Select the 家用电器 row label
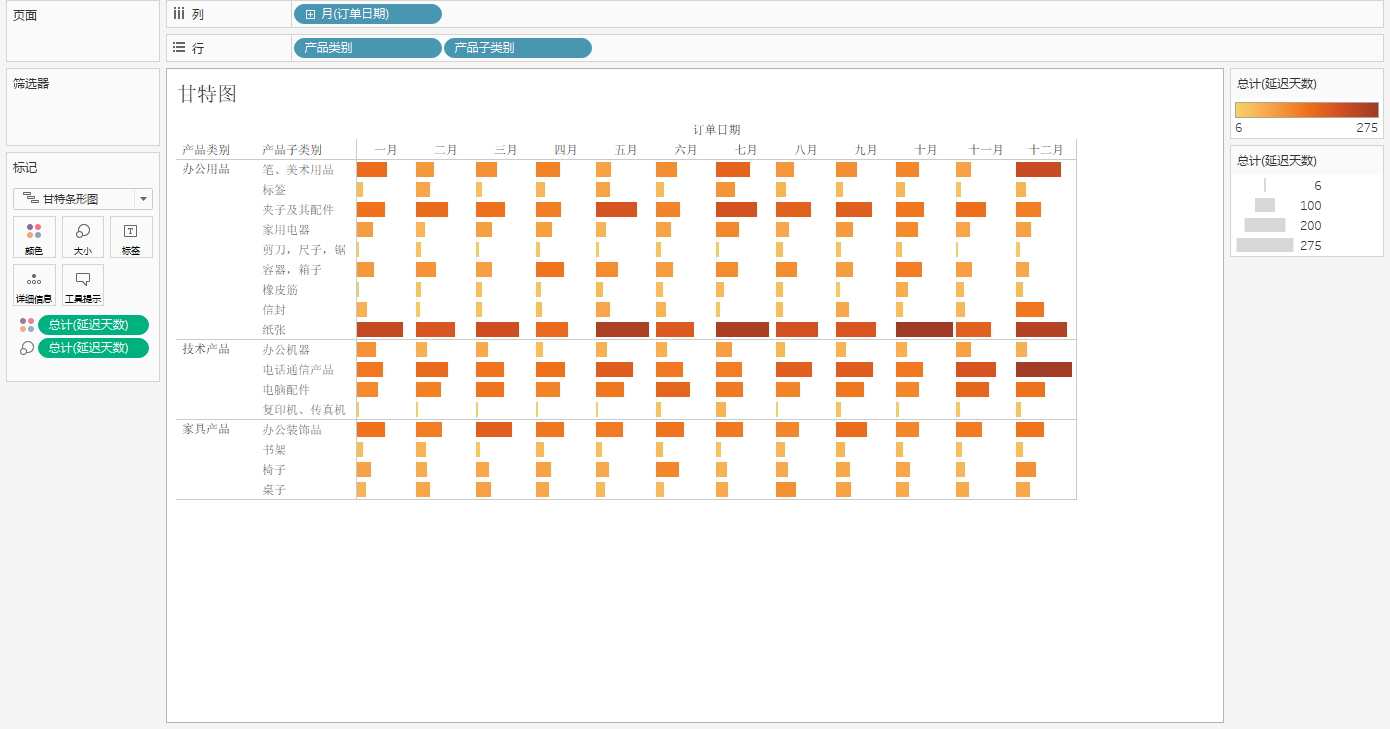Viewport: 1390px width, 729px height. coord(286,230)
